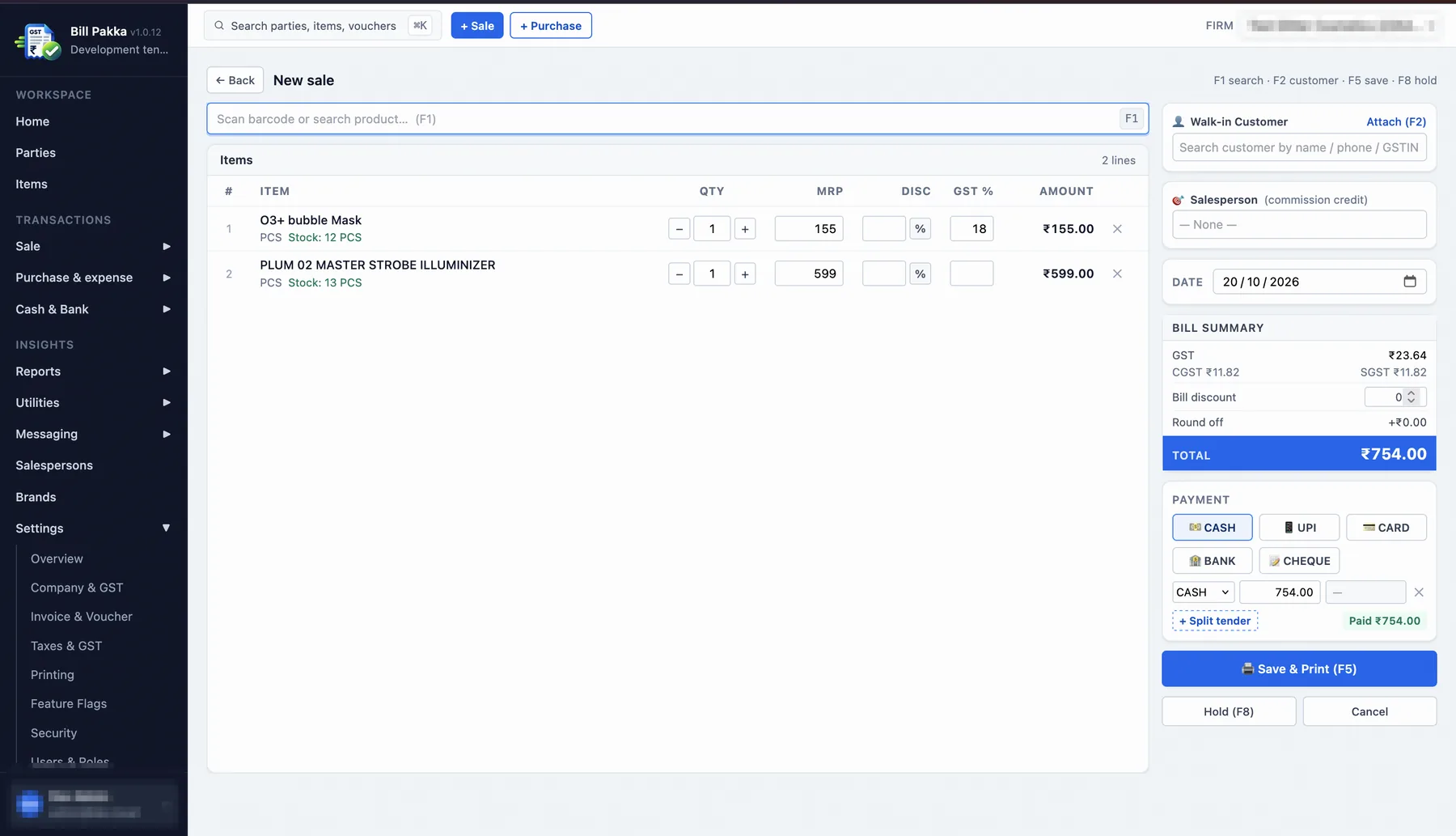Increase quantity of O3+ bubble Mask
This screenshot has height=836, width=1456.
pos(745,229)
